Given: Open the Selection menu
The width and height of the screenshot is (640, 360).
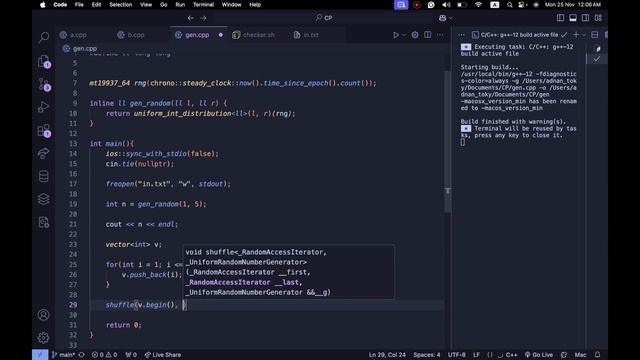Looking at the screenshot, I should pyautogui.click(x=120, y=5).
